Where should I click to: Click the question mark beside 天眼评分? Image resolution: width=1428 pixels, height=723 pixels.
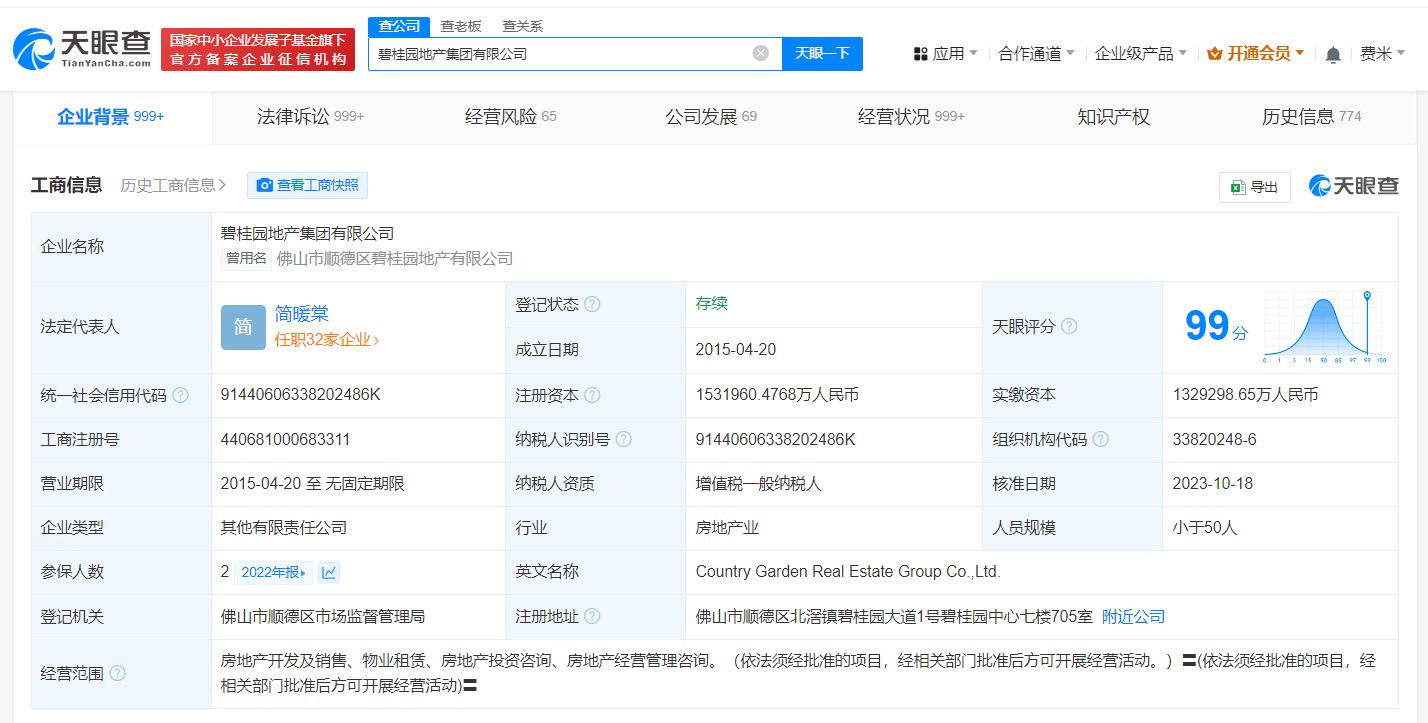[x=1069, y=326]
